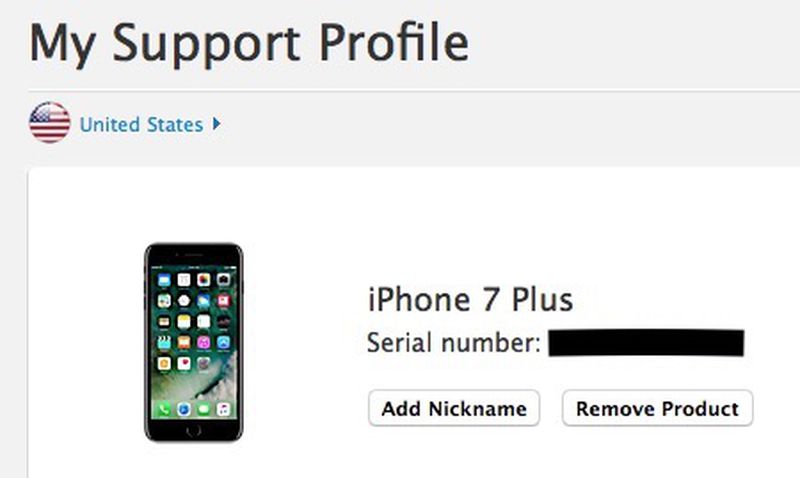Click the Clock app icon on iPhone screen
The width and height of the screenshot is (800, 478).
pyautogui.click(x=184, y=300)
